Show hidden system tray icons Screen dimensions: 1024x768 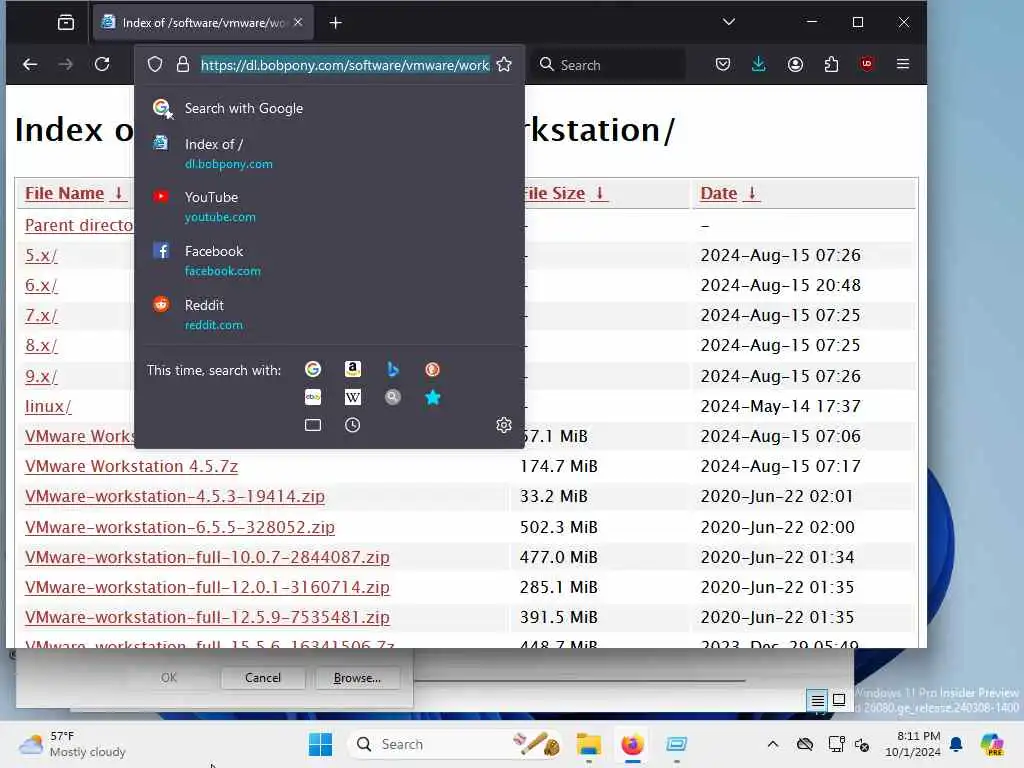pyautogui.click(x=773, y=744)
